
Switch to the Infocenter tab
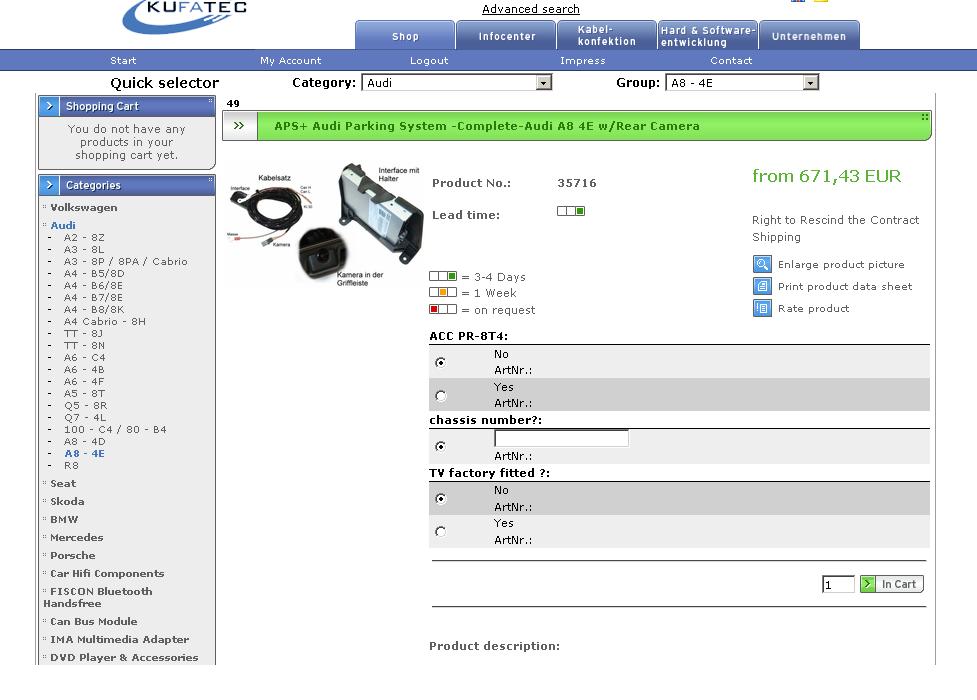pos(507,36)
